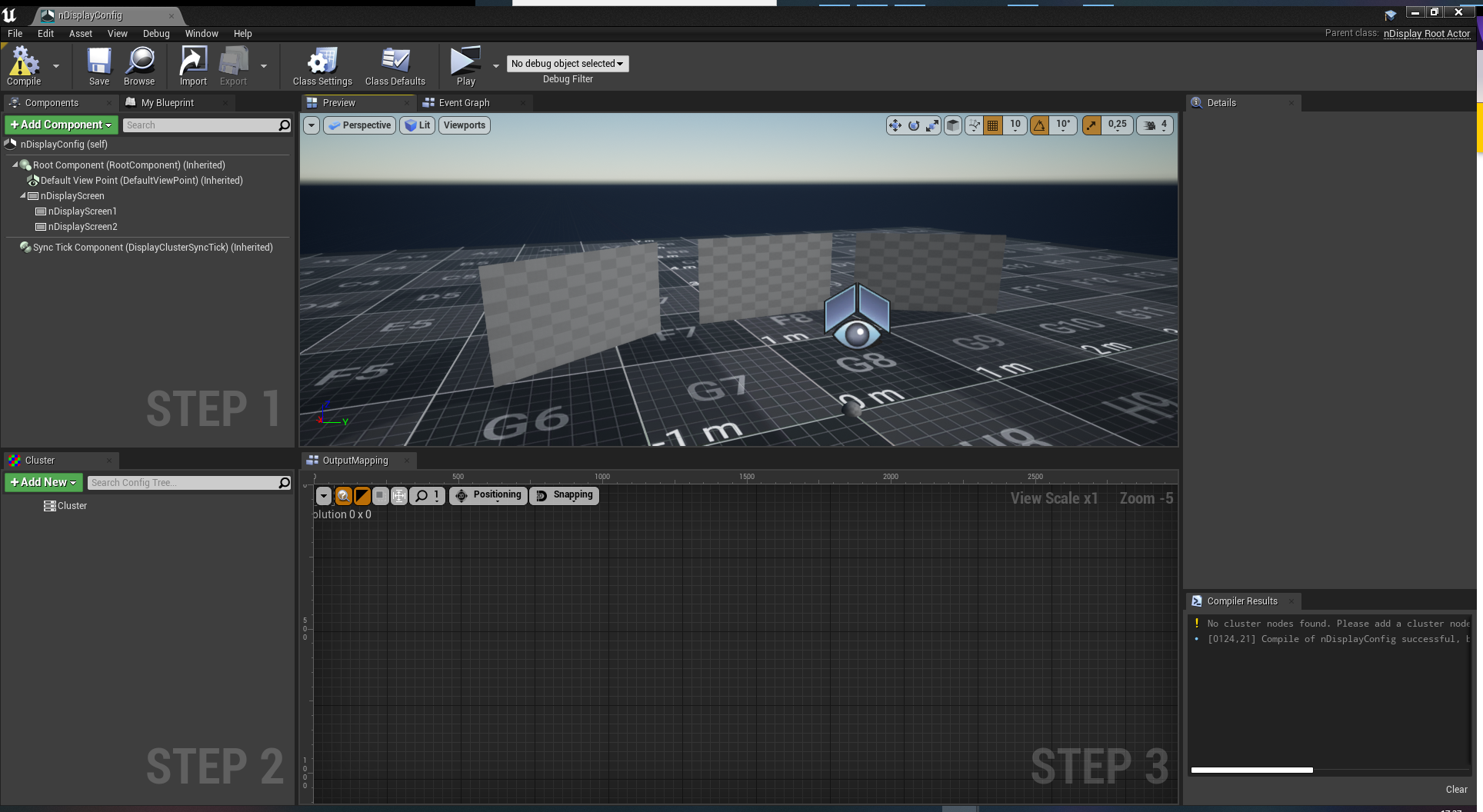Open nDisplay Root Actor parent class link
The height and width of the screenshot is (812, 1483).
[1427, 34]
